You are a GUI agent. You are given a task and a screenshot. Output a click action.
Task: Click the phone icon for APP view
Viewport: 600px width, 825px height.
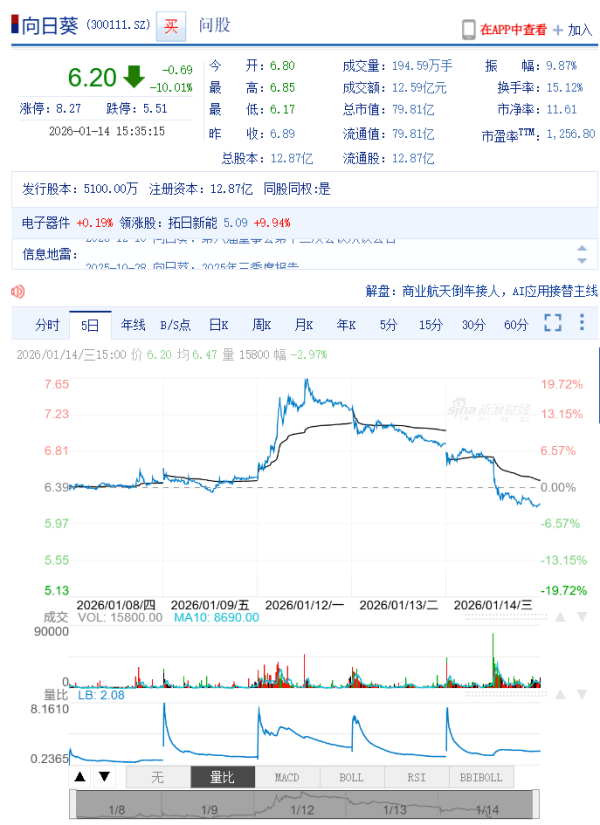(x=468, y=30)
